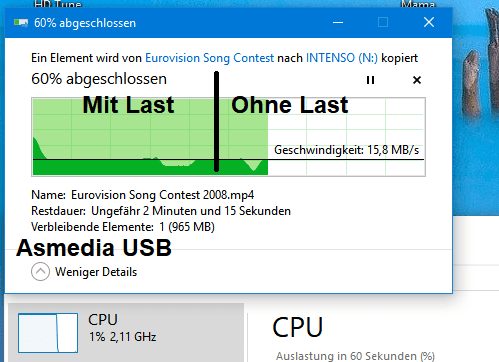Click the file name Eurovision Song Contest 2008.mp4
This screenshot has width=499, height=362.
click(x=163, y=195)
